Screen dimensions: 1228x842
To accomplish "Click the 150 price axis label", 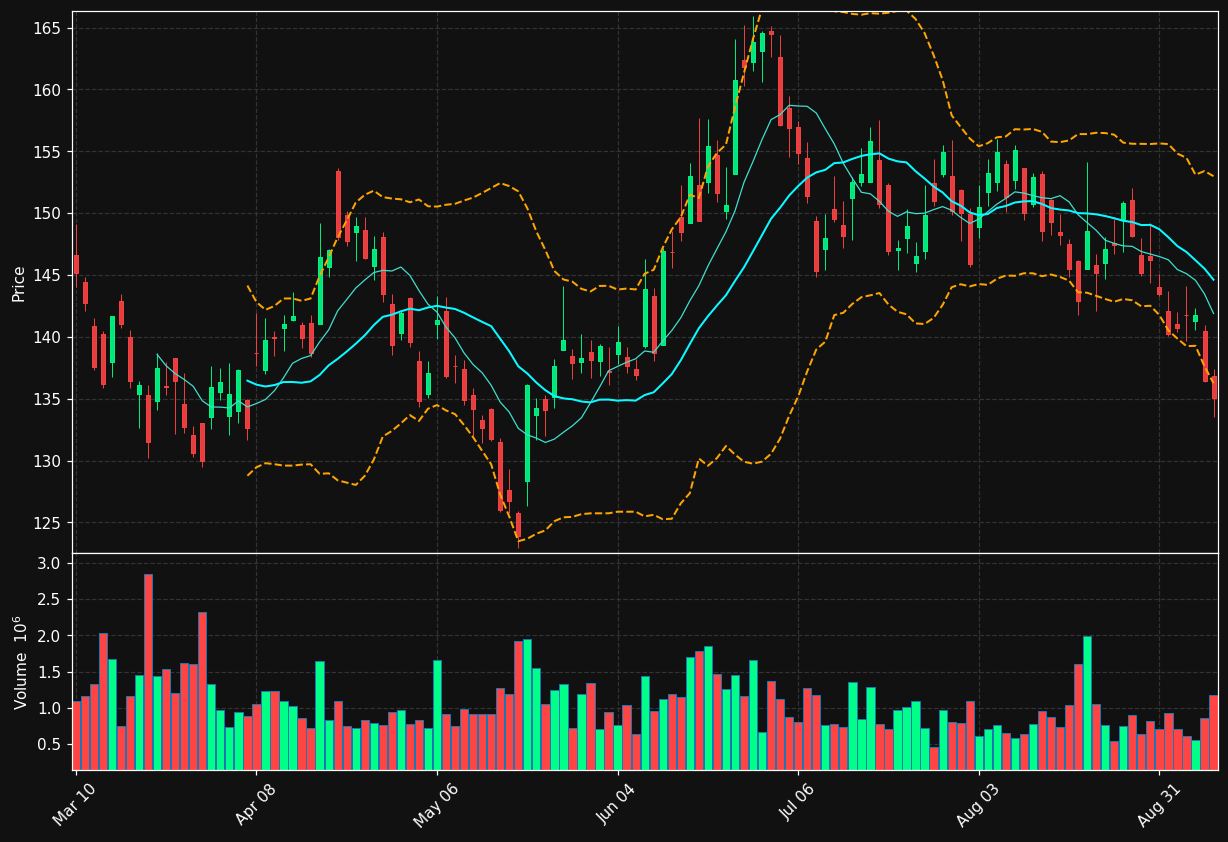I will (46, 214).
